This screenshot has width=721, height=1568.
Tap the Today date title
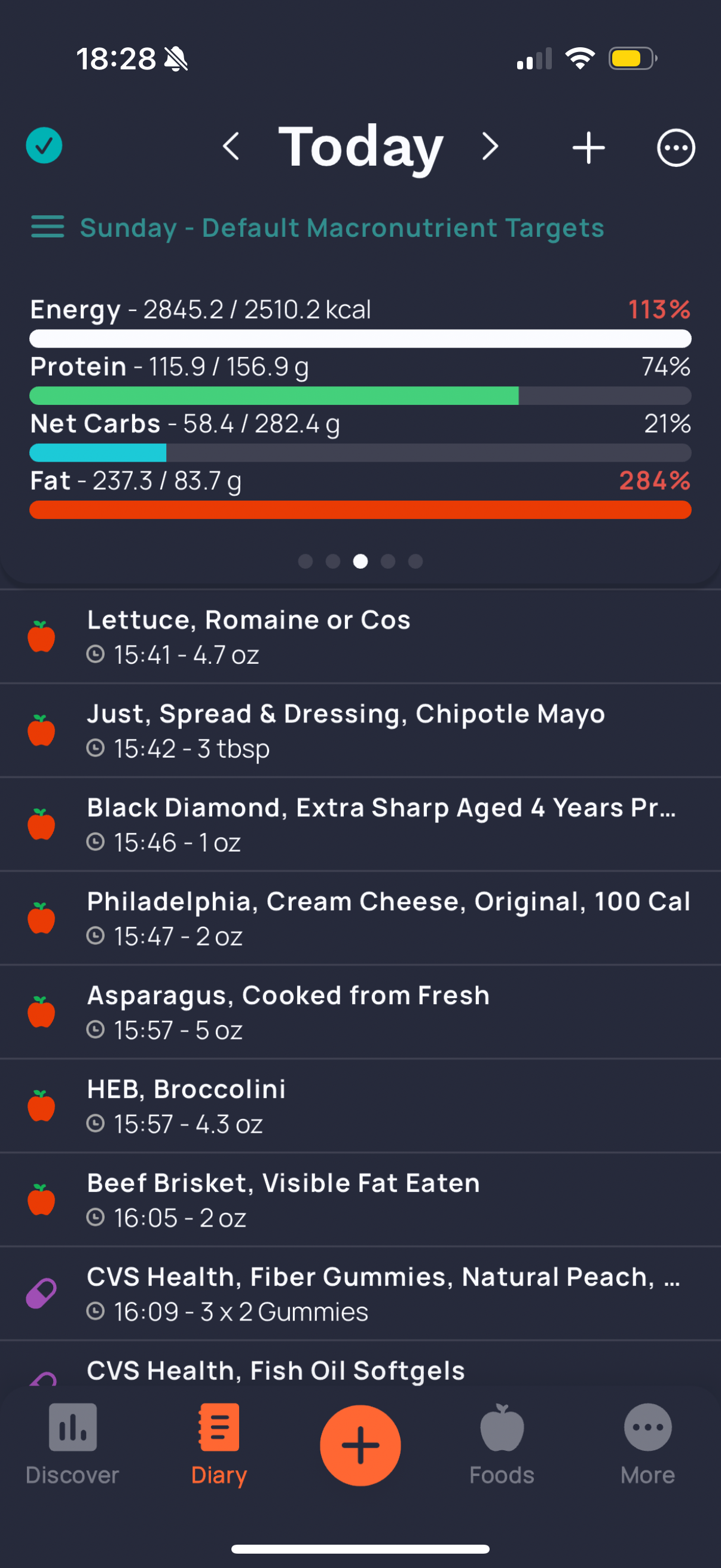click(361, 147)
